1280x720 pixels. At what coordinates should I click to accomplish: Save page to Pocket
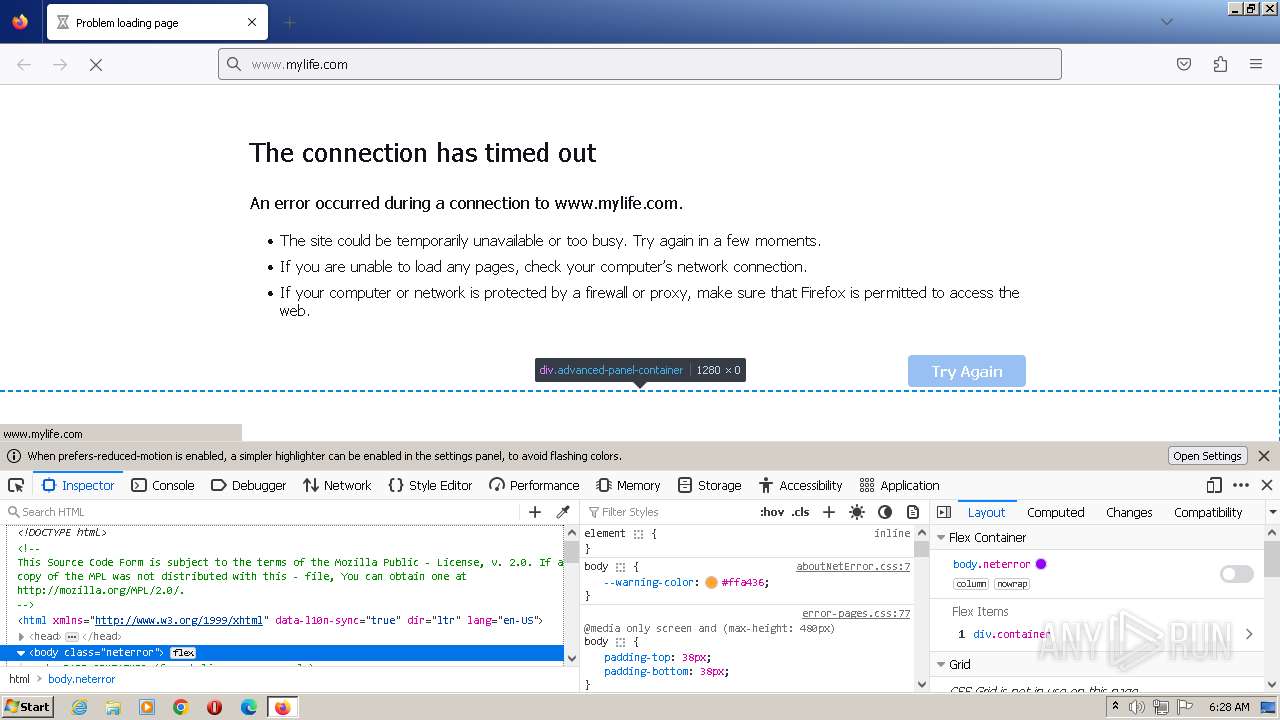coord(1184,64)
